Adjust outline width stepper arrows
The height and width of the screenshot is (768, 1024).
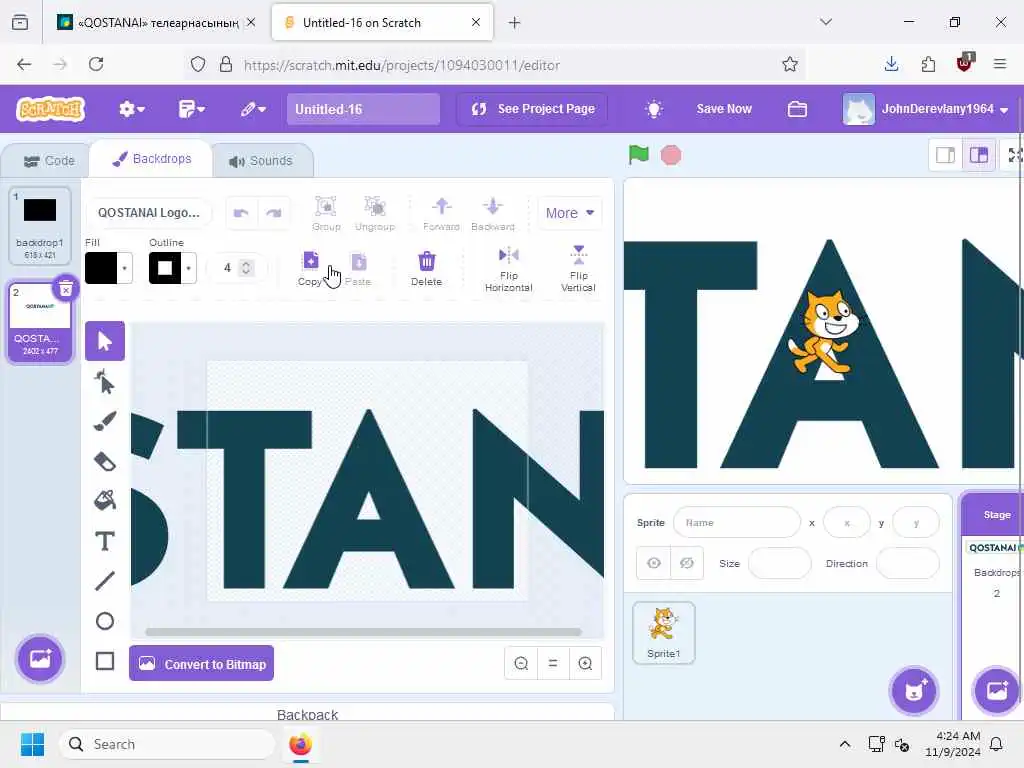coord(246,268)
